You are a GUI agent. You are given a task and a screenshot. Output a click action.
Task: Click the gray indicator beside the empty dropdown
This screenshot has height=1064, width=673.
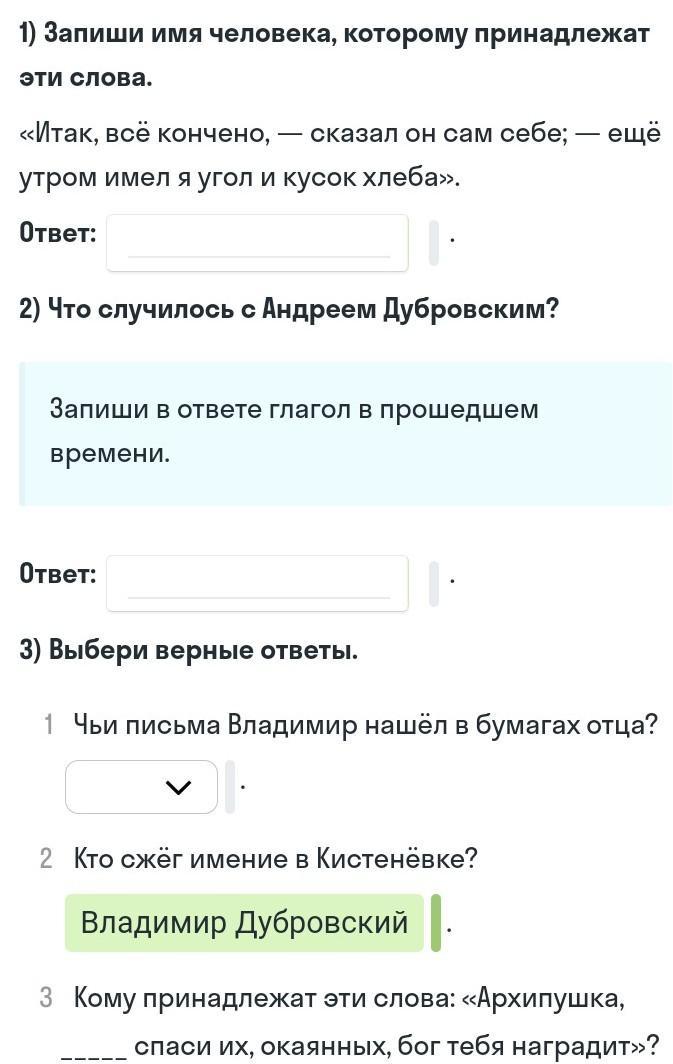pos(230,787)
